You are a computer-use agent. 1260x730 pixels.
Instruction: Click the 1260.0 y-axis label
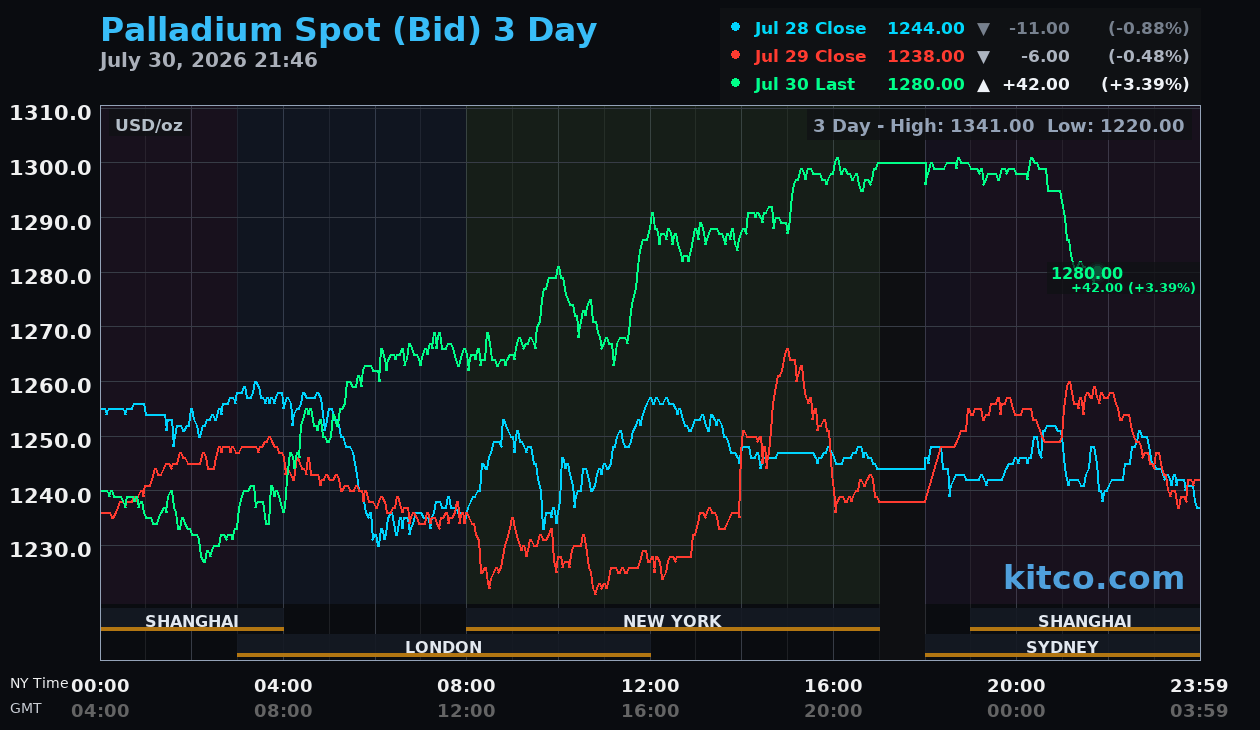click(x=51, y=385)
